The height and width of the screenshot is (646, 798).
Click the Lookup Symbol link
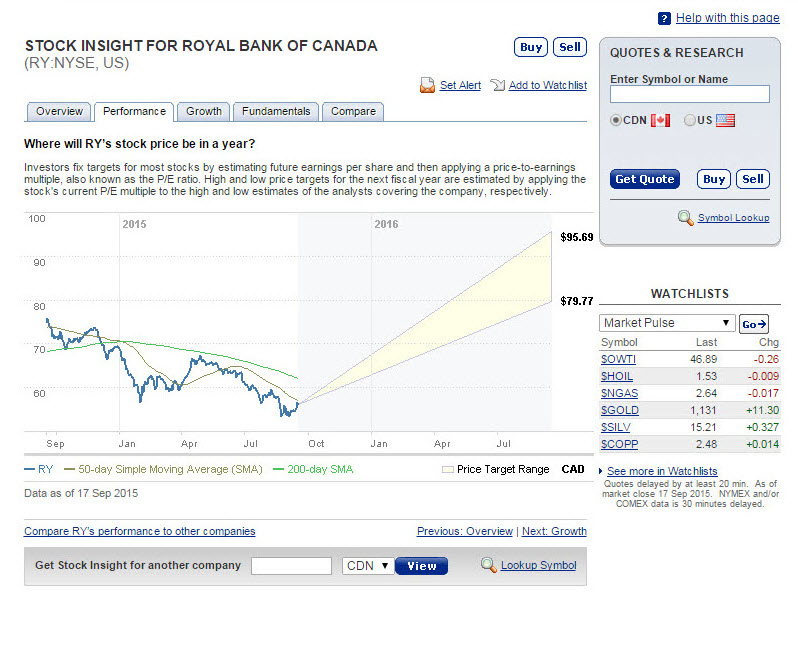pyautogui.click(x=538, y=566)
